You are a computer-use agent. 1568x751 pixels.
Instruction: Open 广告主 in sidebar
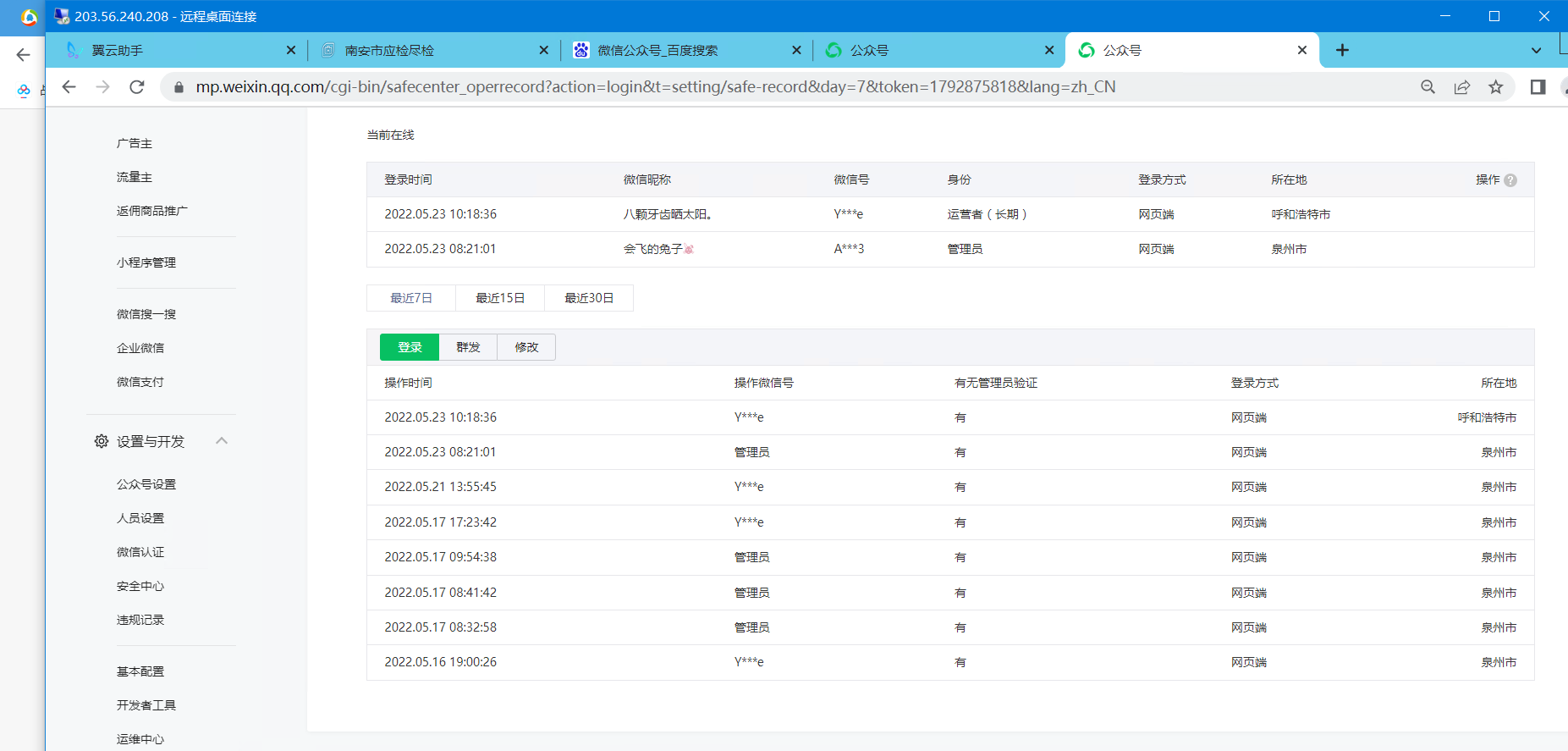(x=135, y=143)
